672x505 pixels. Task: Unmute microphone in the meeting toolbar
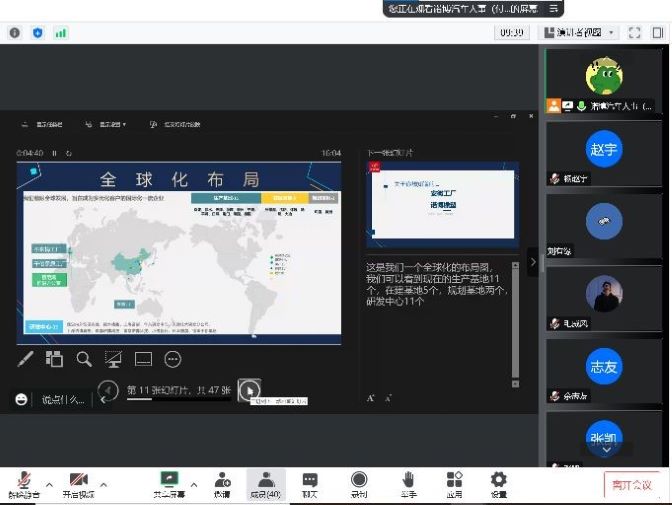tap(23, 483)
